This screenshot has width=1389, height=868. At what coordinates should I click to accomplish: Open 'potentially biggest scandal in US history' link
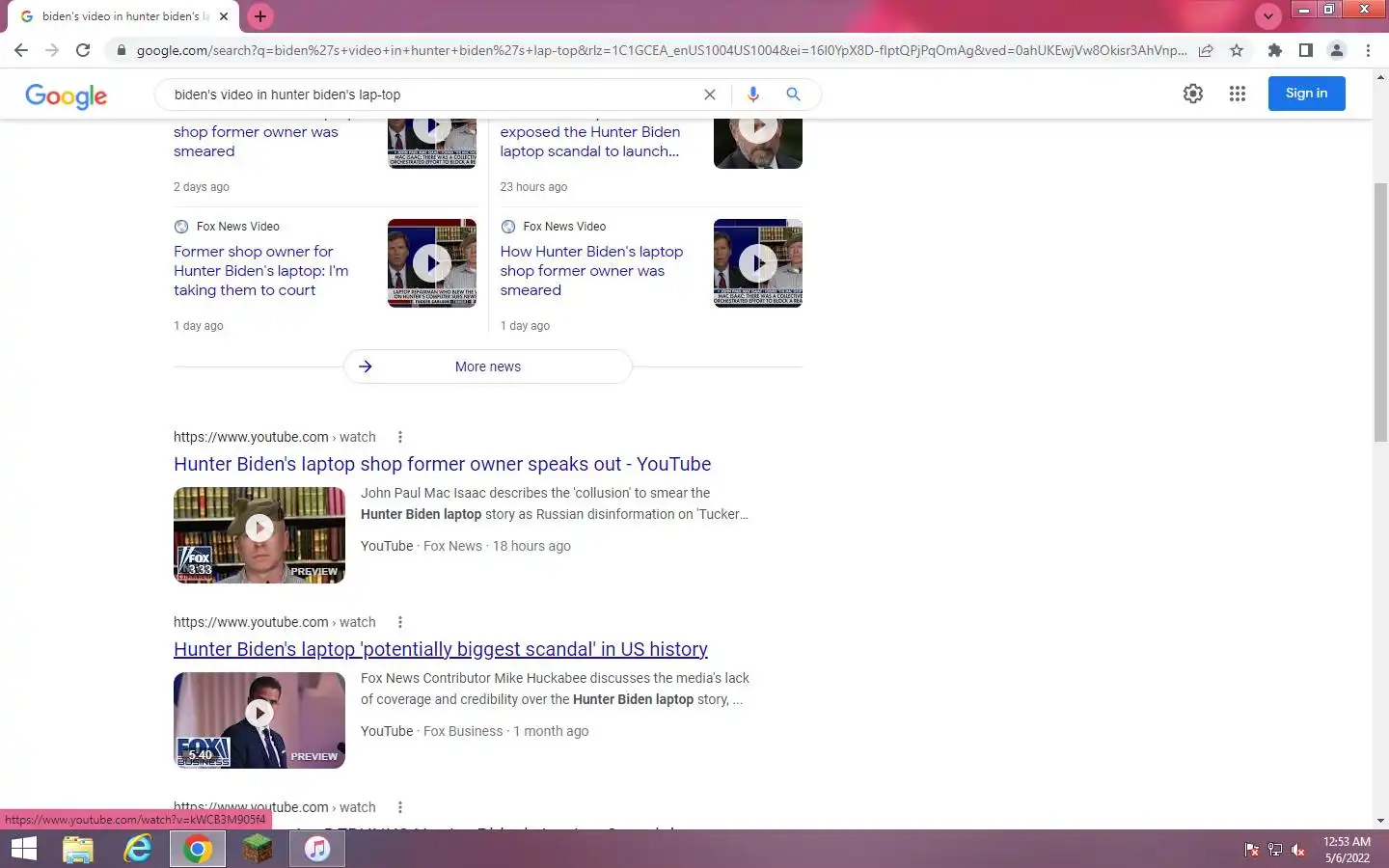coord(441,649)
